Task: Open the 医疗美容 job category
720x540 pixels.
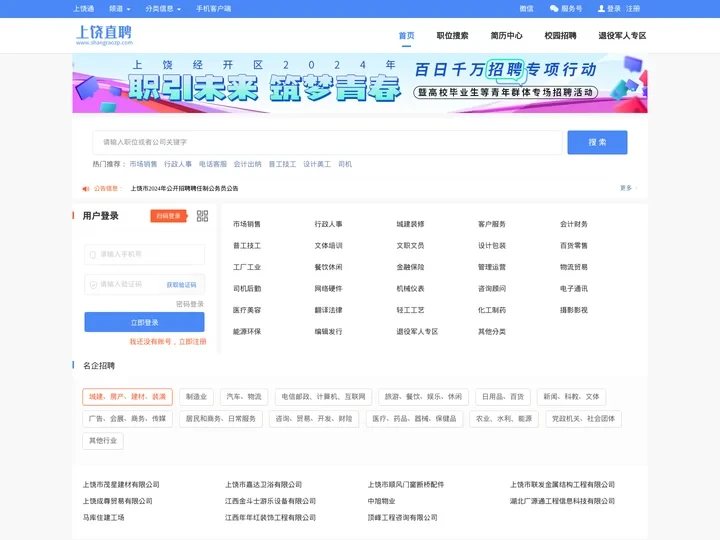Action: pos(247,310)
